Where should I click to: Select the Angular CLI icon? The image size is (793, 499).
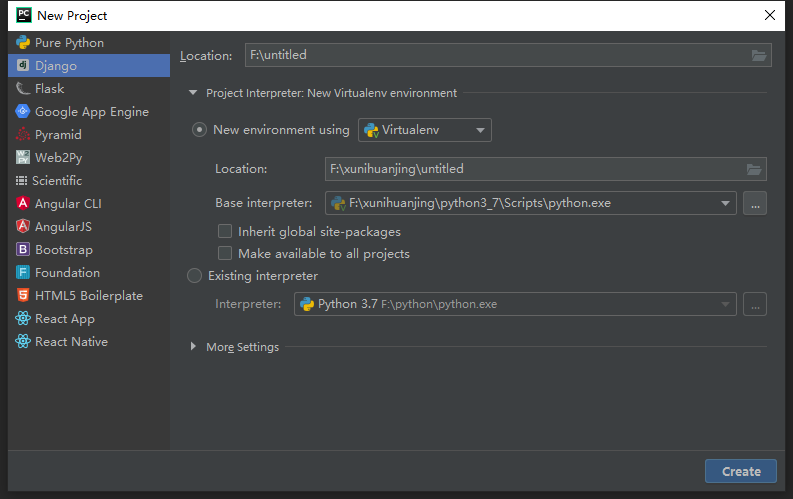point(23,203)
